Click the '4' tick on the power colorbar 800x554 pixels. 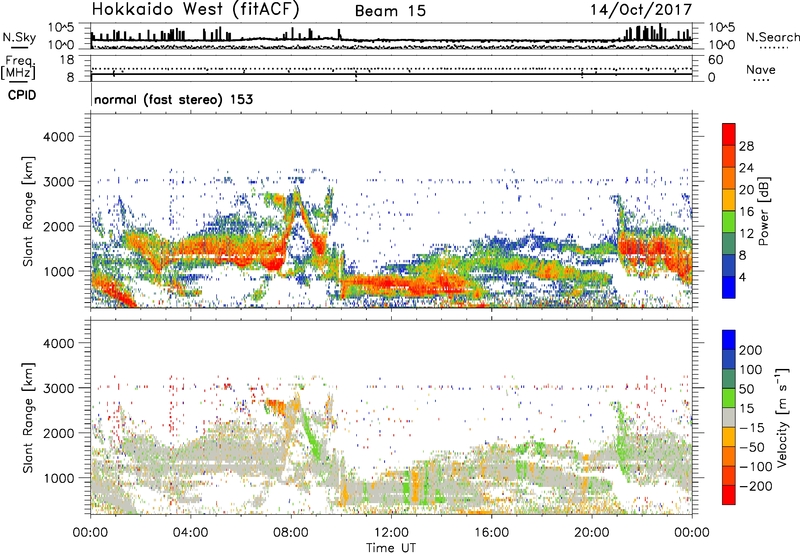(x=743, y=277)
